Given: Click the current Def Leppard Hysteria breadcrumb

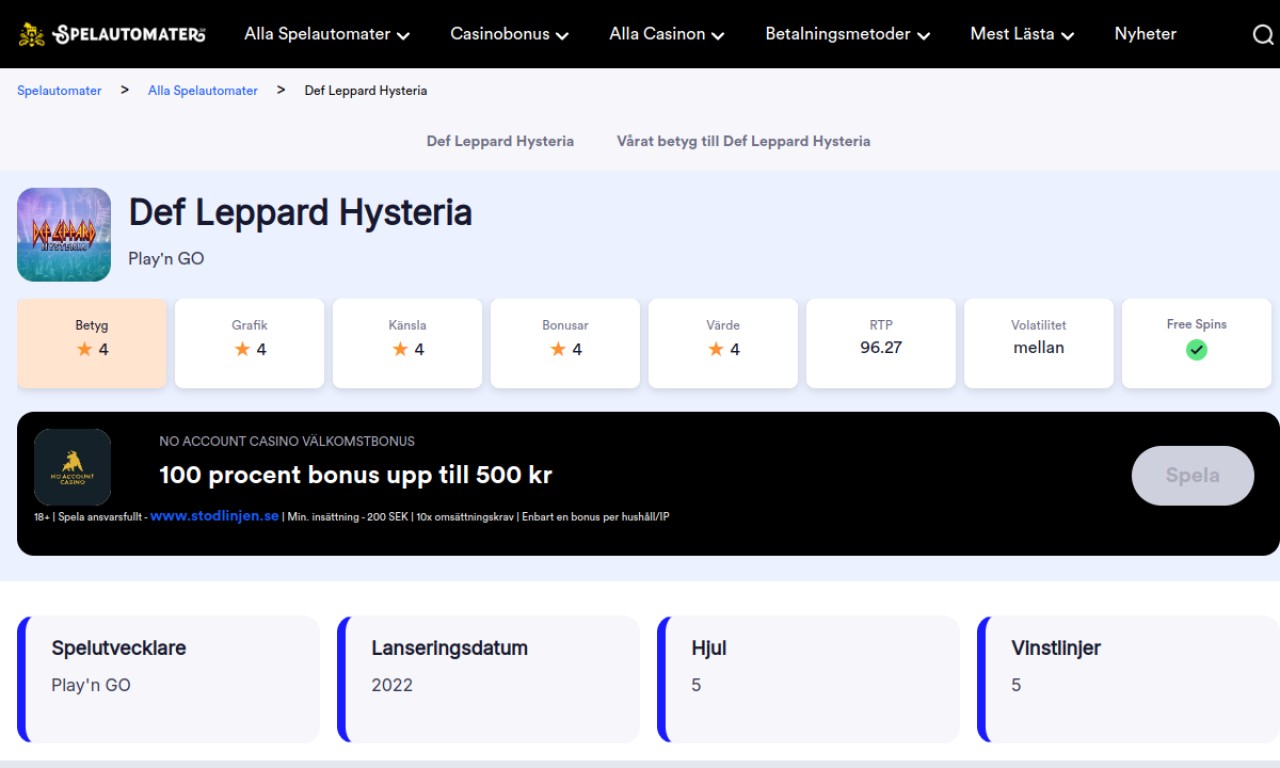Looking at the screenshot, I should click(x=366, y=90).
